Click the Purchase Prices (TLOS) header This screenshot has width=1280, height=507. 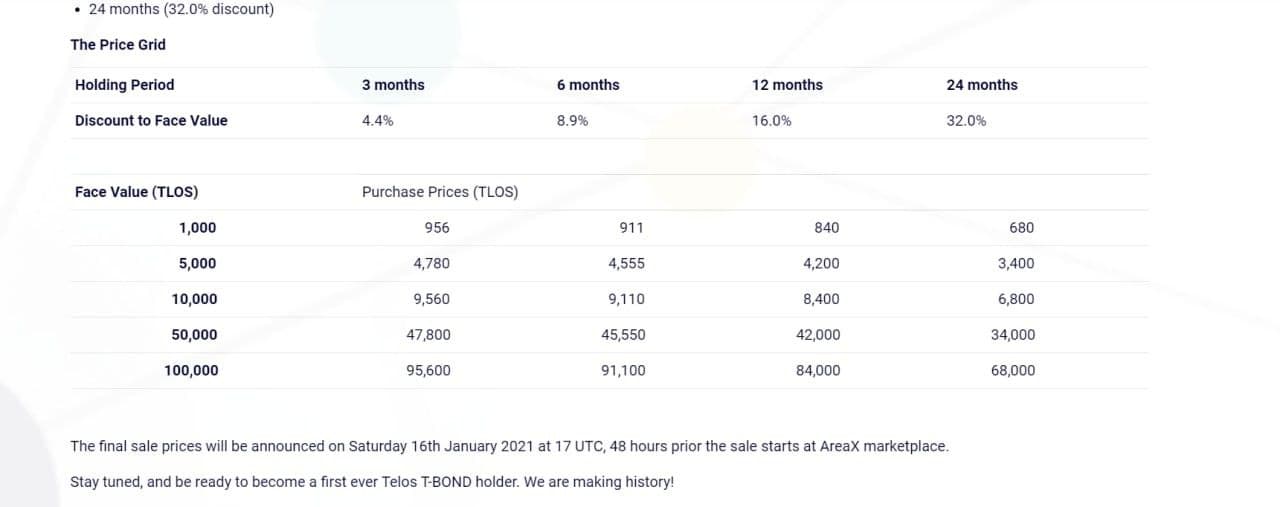point(440,192)
